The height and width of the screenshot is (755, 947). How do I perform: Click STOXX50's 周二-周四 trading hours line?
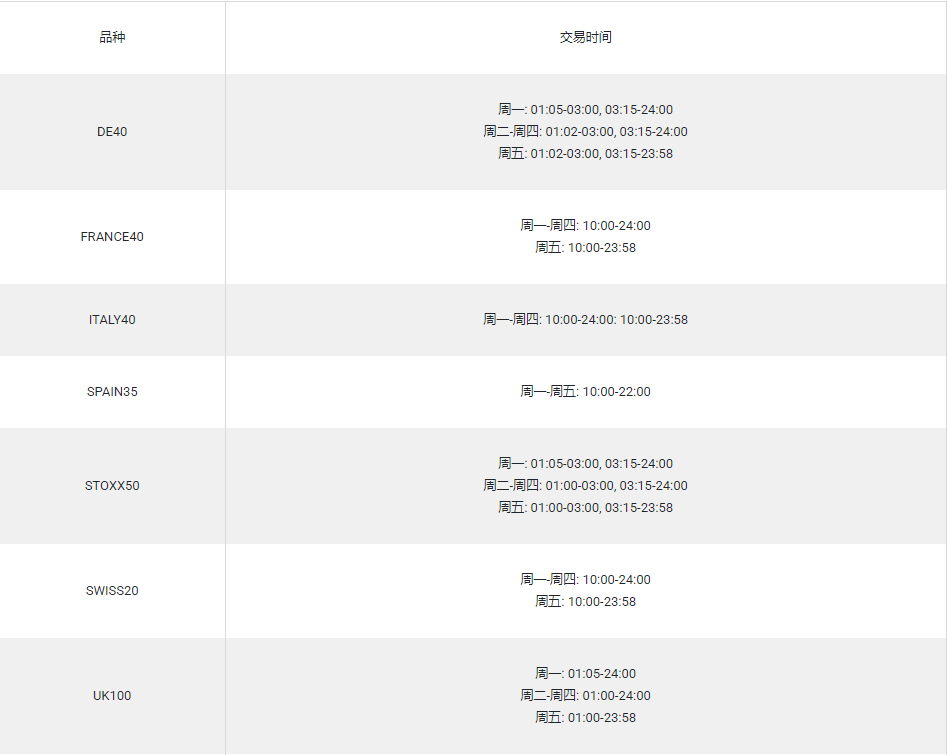(585, 486)
